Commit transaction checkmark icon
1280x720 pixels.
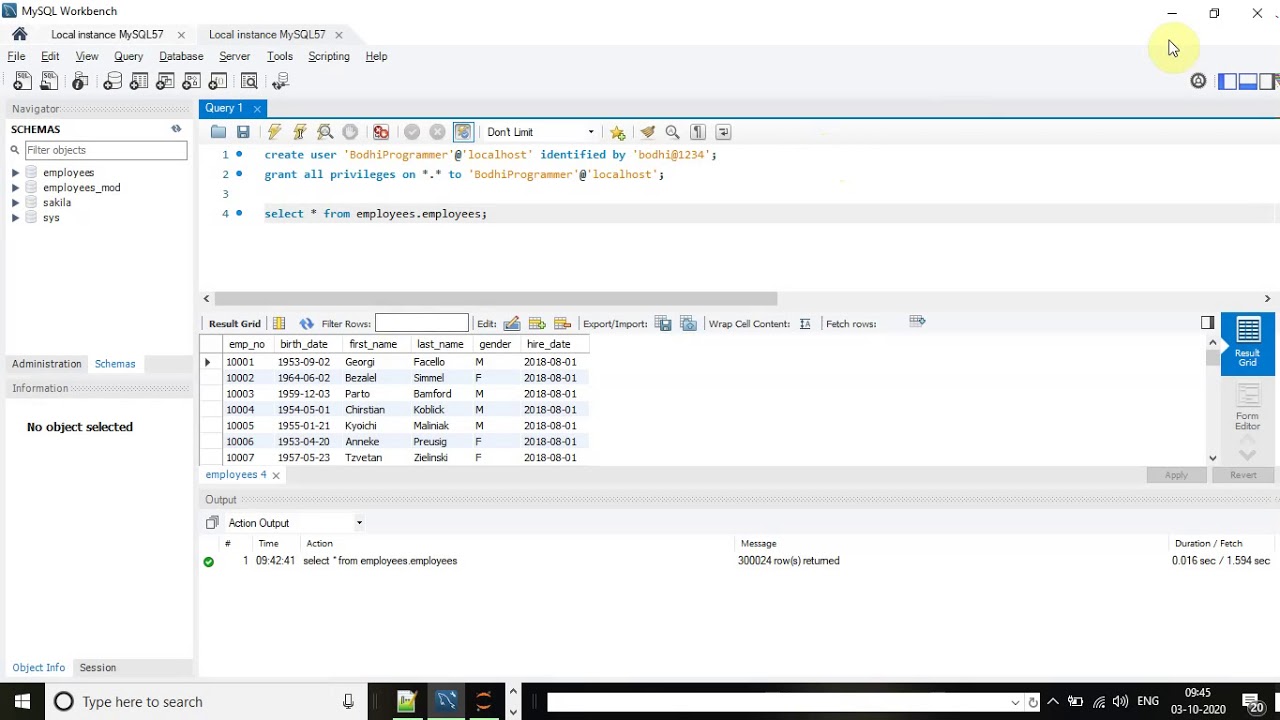coord(412,132)
